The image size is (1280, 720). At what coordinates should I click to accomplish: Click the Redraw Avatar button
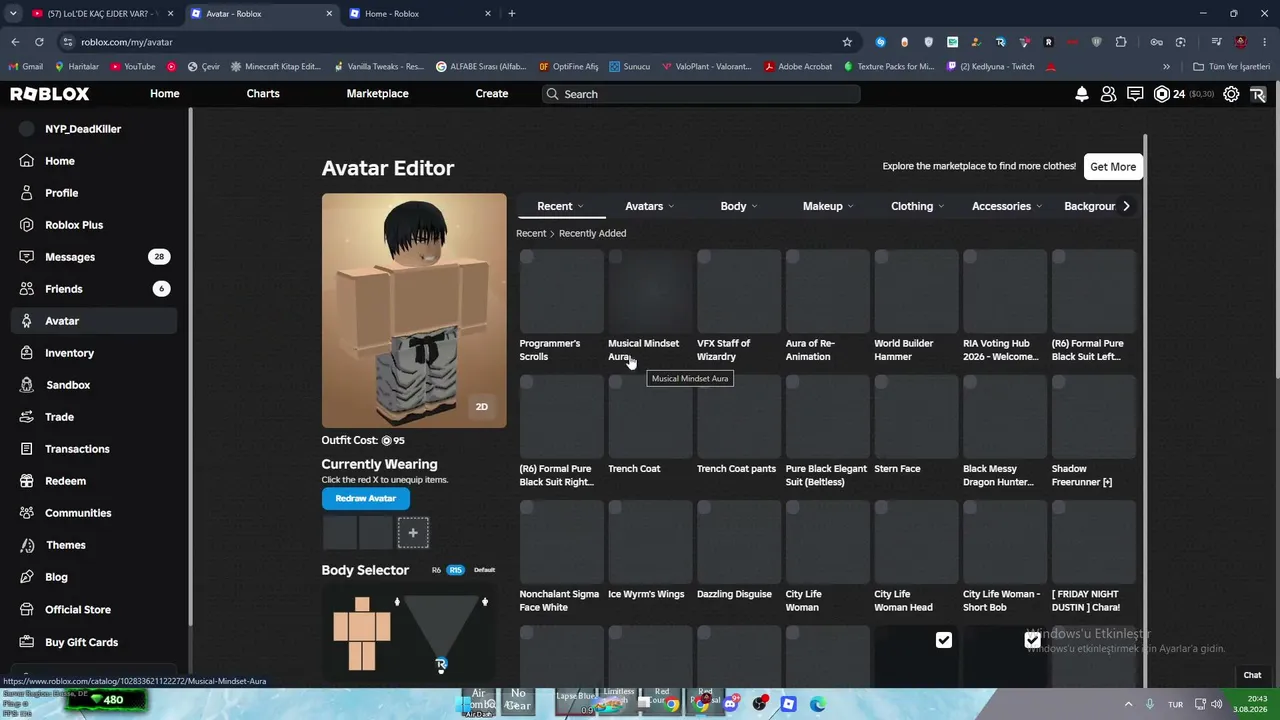point(365,499)
